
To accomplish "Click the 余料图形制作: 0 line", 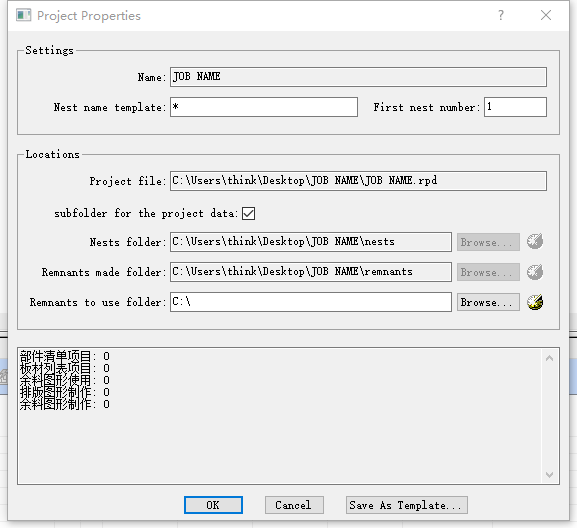I will point(65,404).
